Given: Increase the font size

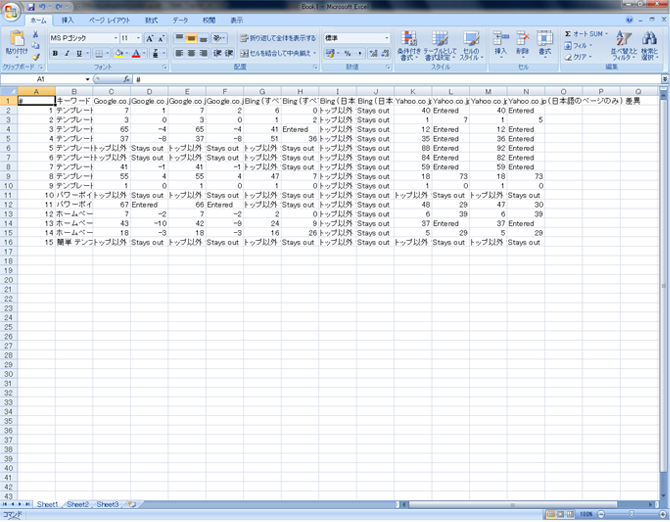Looking at the screenshot, I should coord(150,38).
